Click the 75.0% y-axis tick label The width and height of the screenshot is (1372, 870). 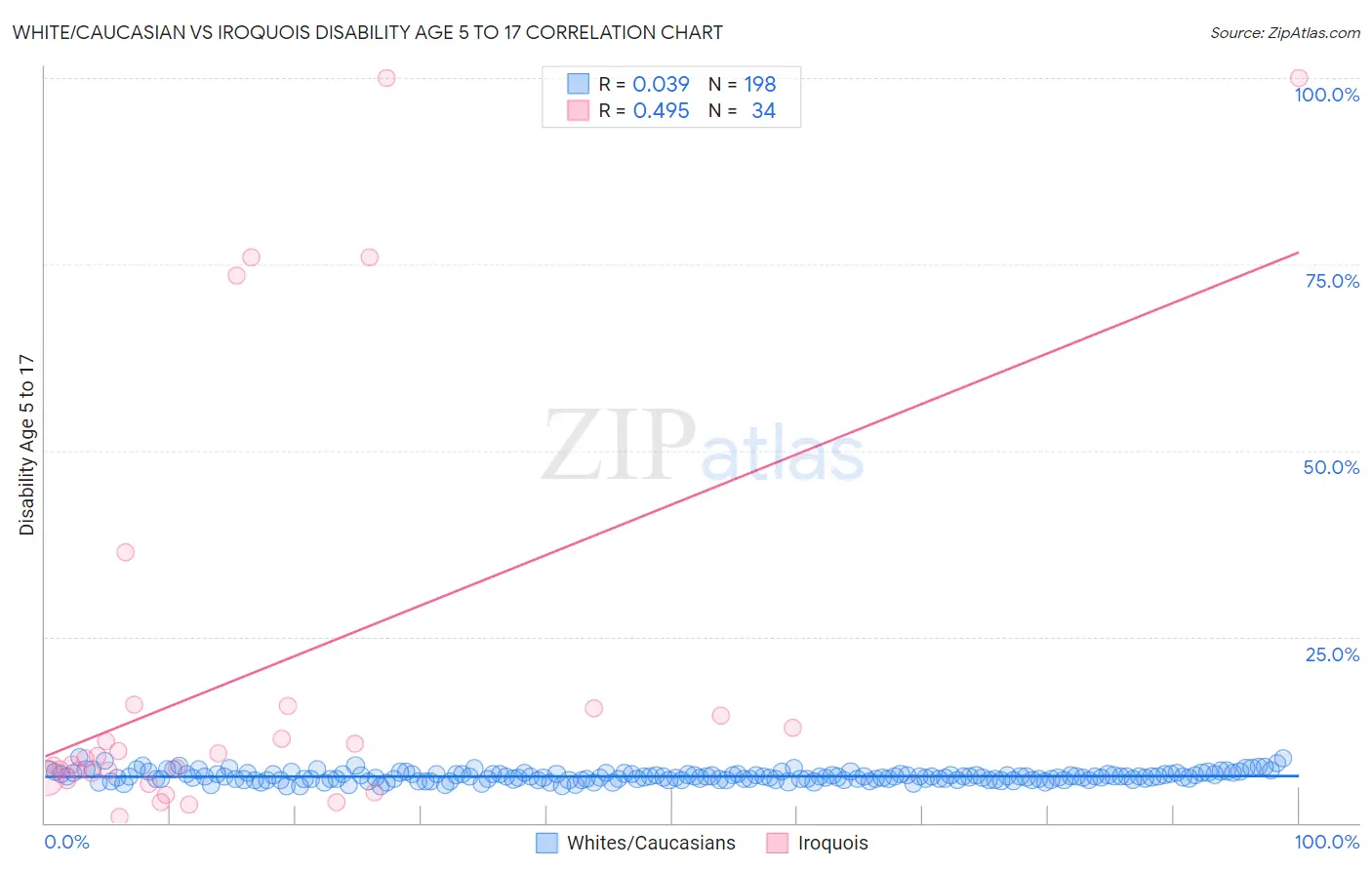(x=1332, y=281)
